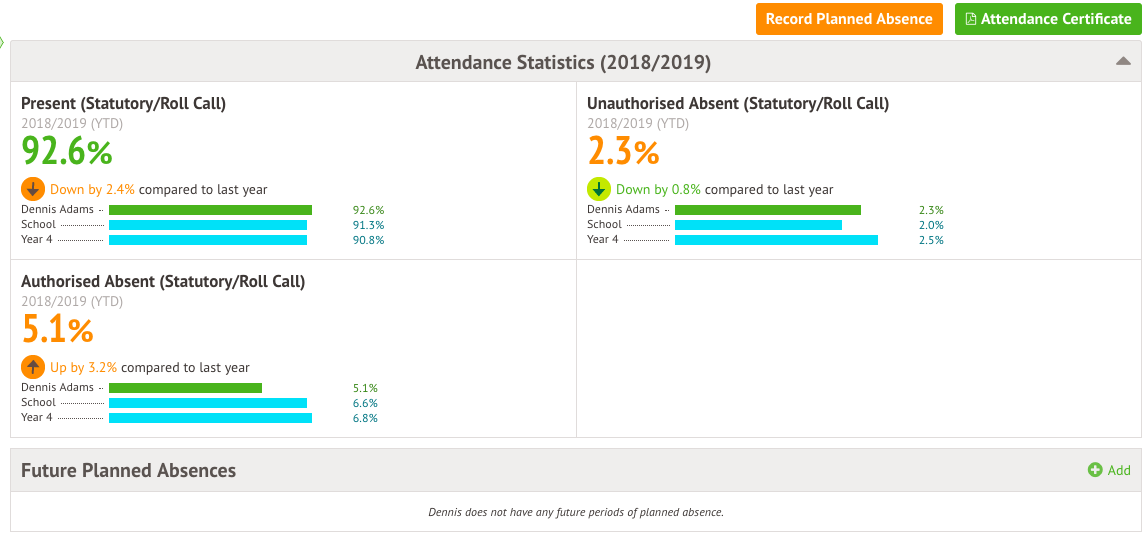Select the 92.6% Present percentage figure
This screenshot has width=1146, height=541.
click(67, 151)
